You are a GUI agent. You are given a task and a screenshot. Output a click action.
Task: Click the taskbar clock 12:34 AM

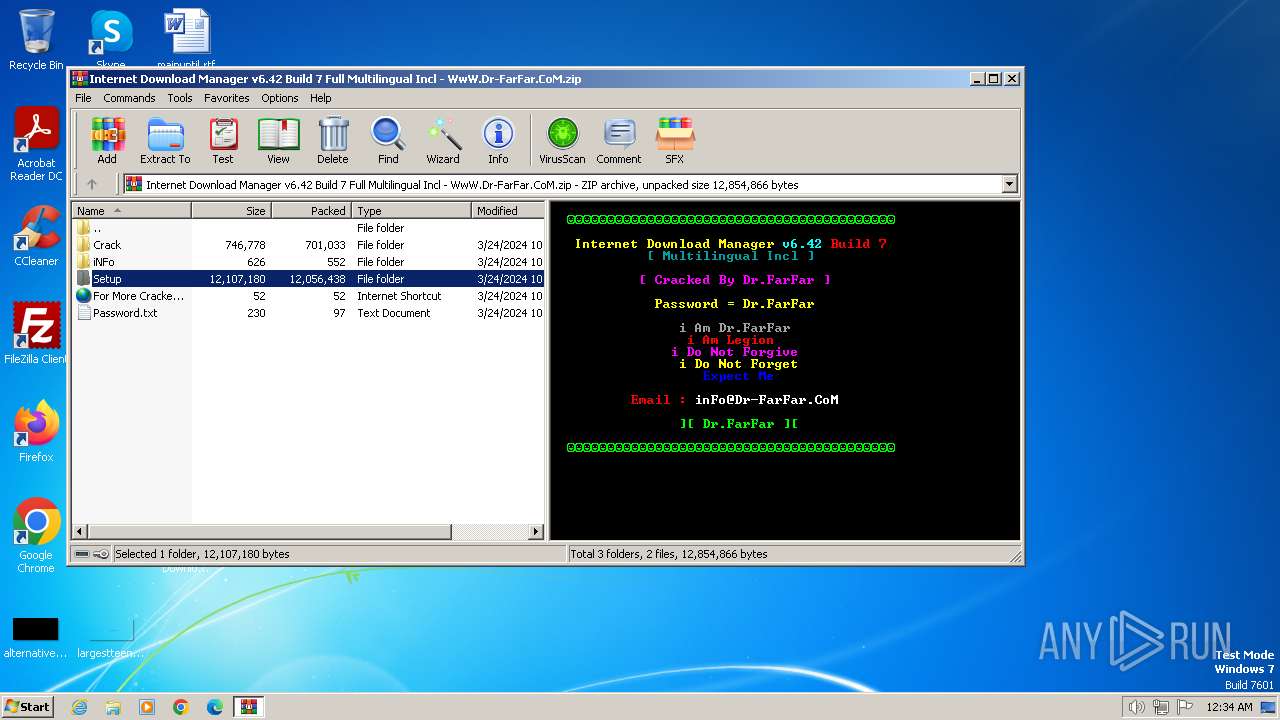[x=1229, y=707]
